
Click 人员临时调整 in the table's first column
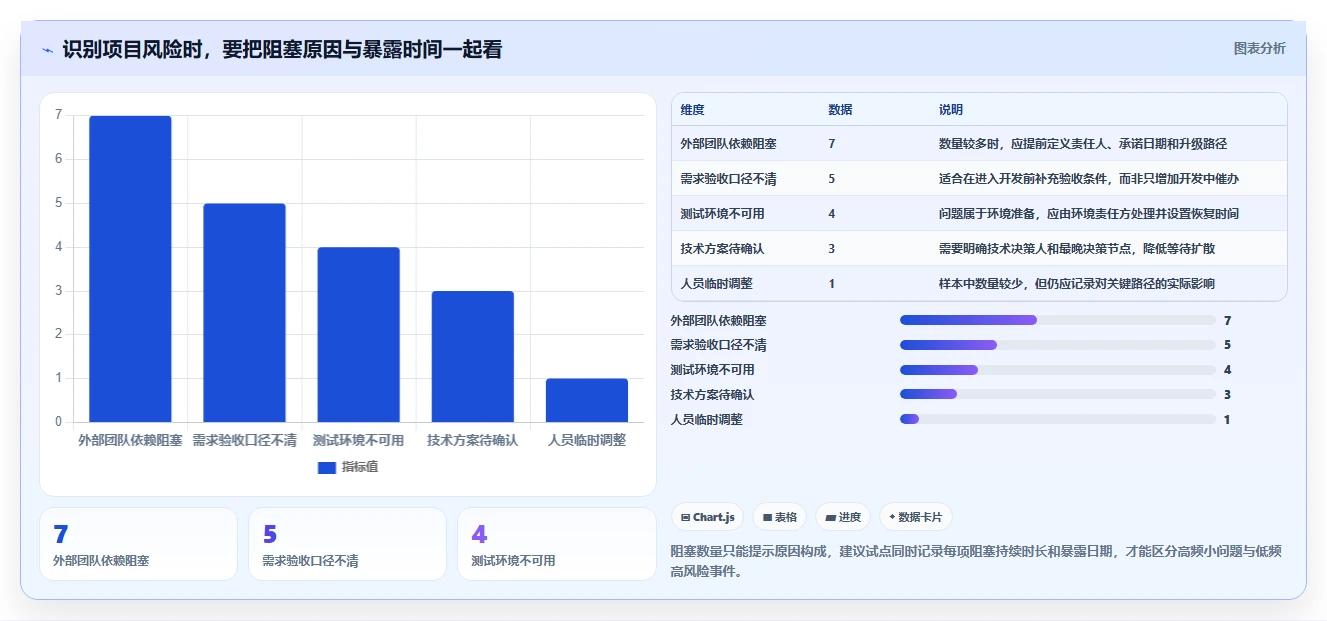click(x=716, y=284)
